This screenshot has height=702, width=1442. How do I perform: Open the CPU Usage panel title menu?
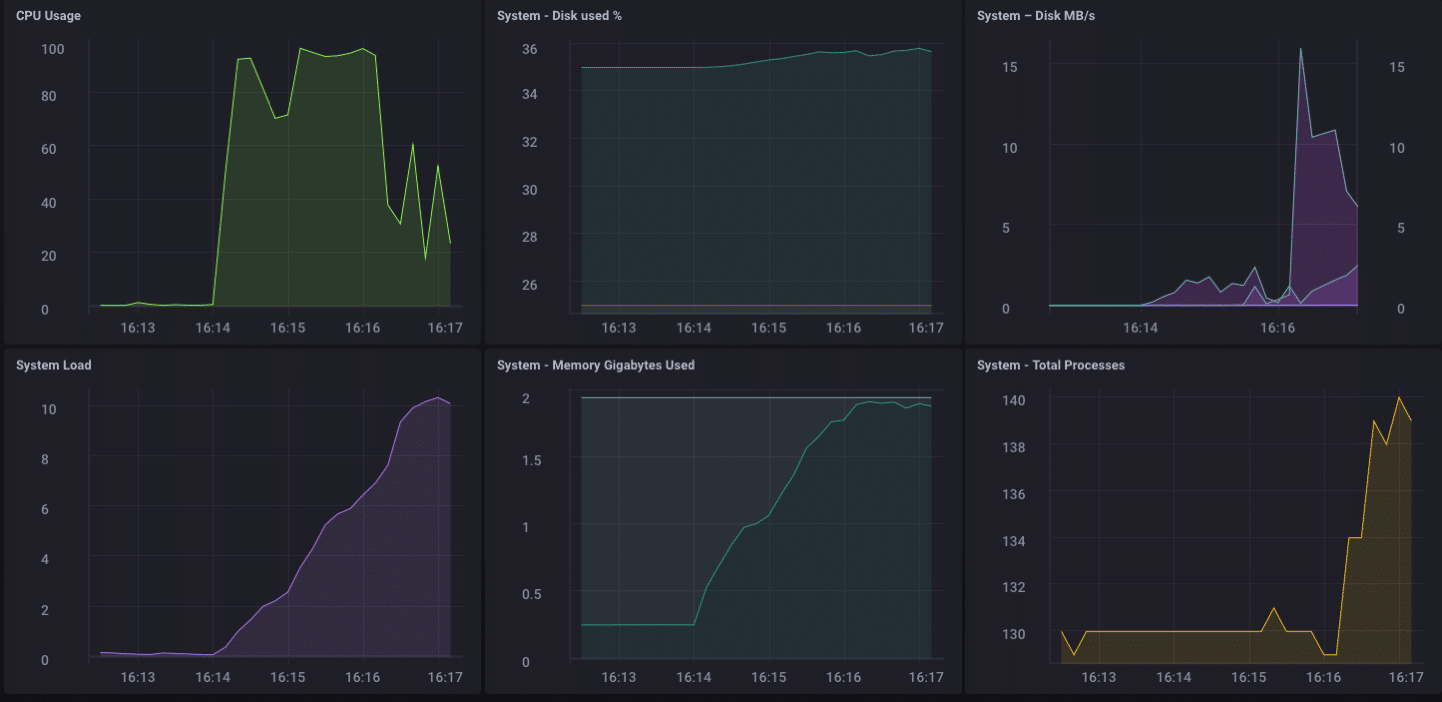pos(47,16)
